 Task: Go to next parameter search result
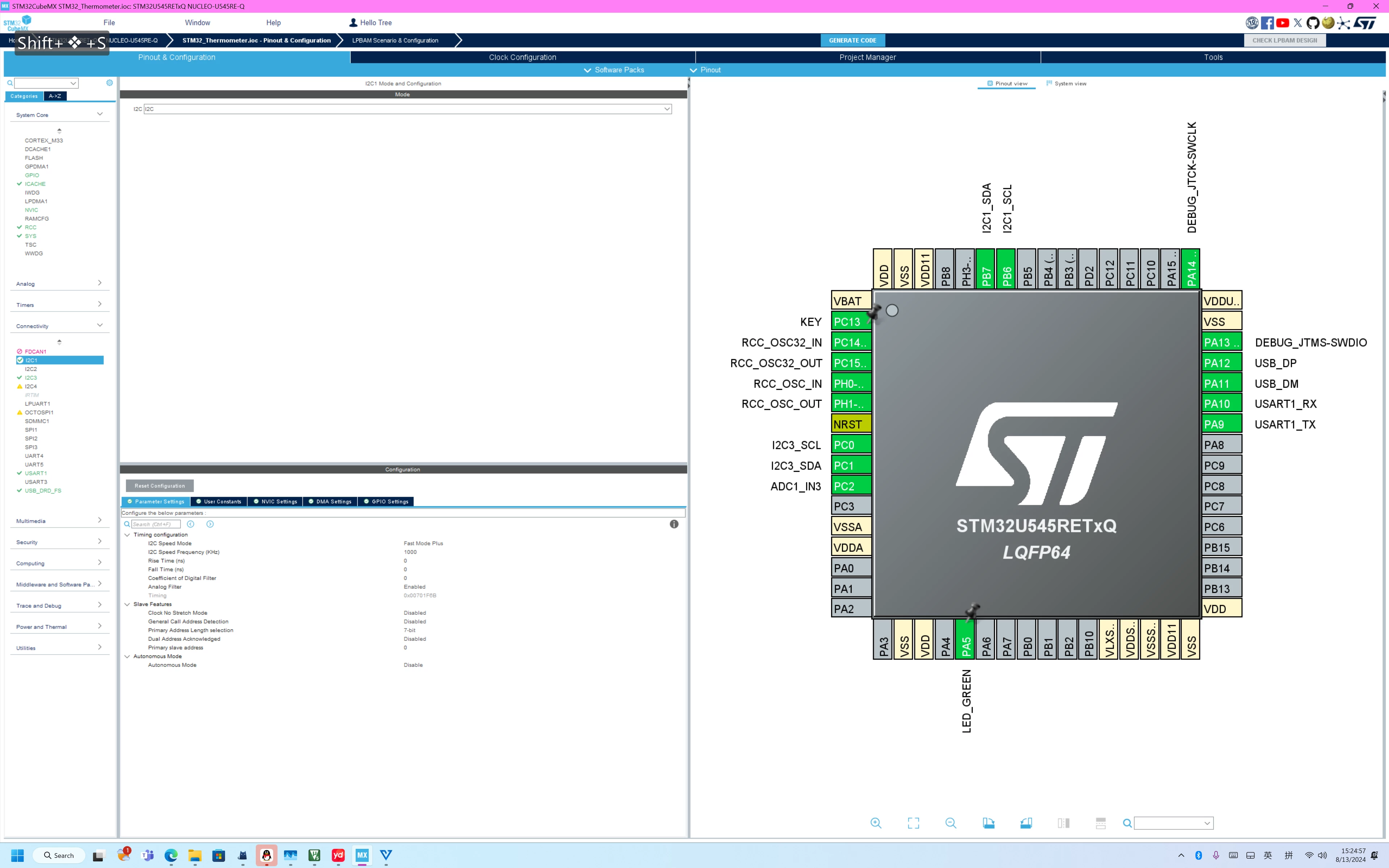(210, 524)
